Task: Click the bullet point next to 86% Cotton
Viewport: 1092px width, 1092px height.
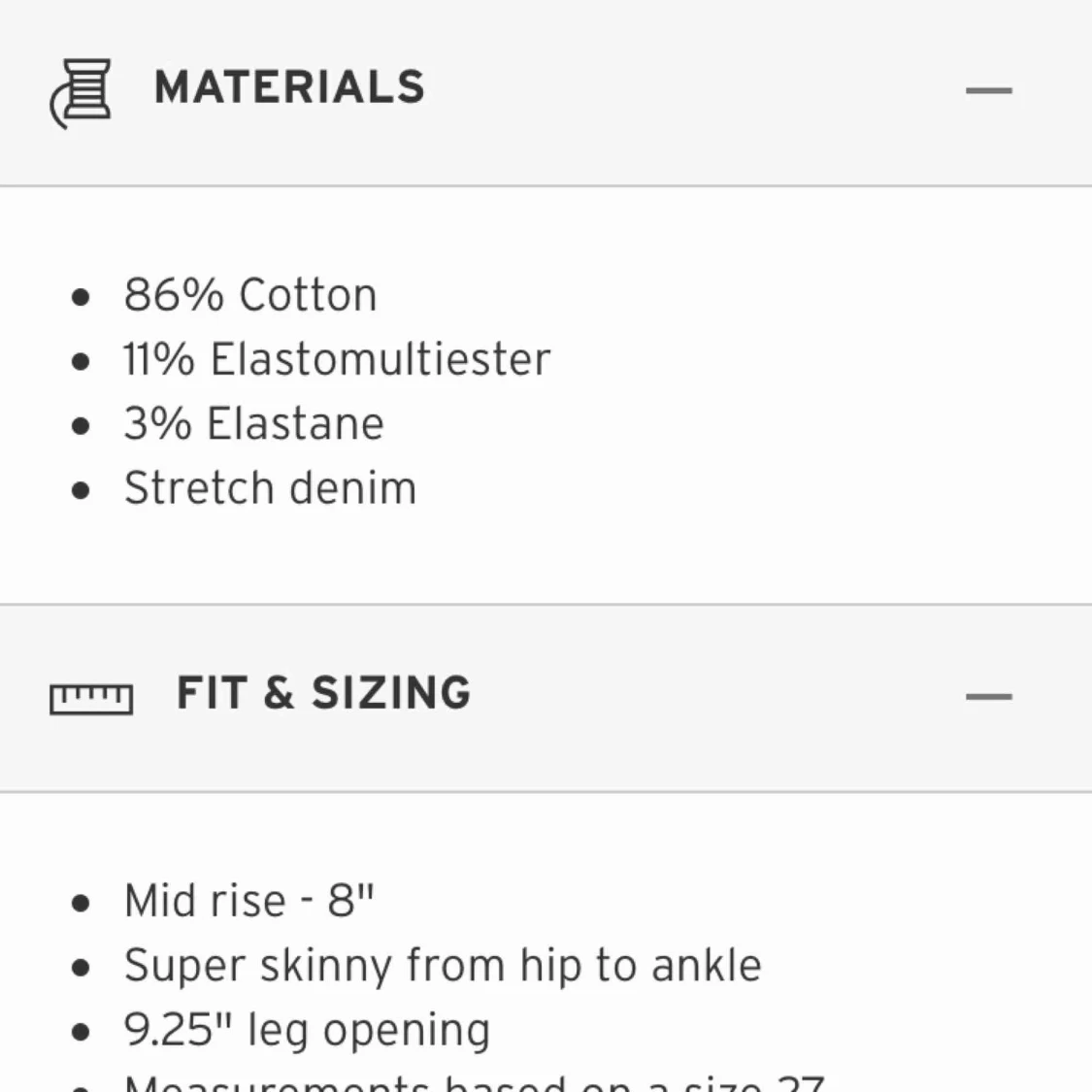Action: [81, 296]
